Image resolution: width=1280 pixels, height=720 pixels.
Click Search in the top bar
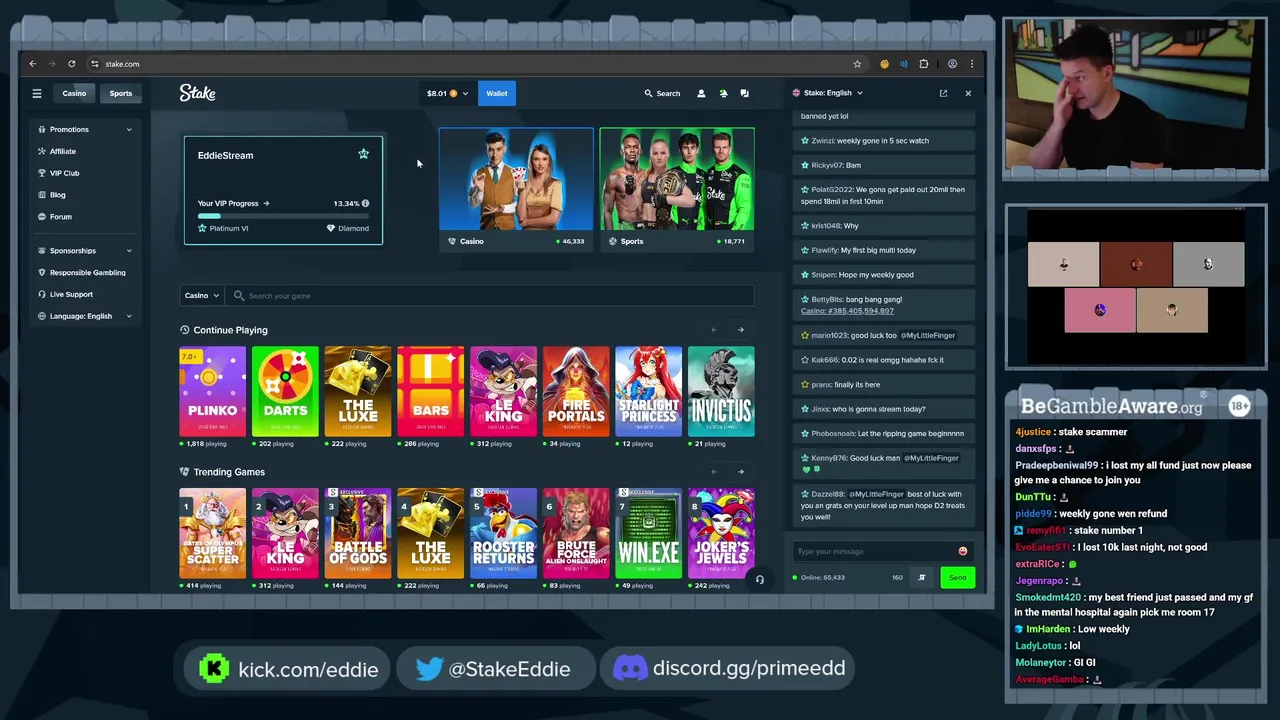tap(662, 93)
